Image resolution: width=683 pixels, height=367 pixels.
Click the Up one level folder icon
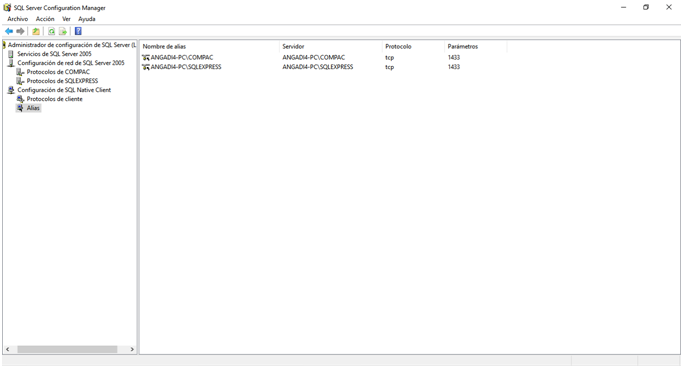[36, 31]
